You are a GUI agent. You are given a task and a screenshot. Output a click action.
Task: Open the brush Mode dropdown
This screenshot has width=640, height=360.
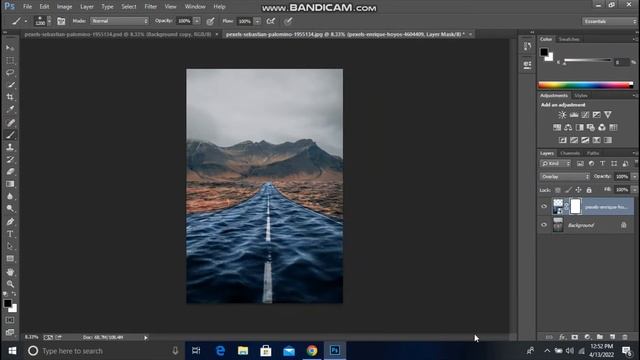[x=119, y=21]
